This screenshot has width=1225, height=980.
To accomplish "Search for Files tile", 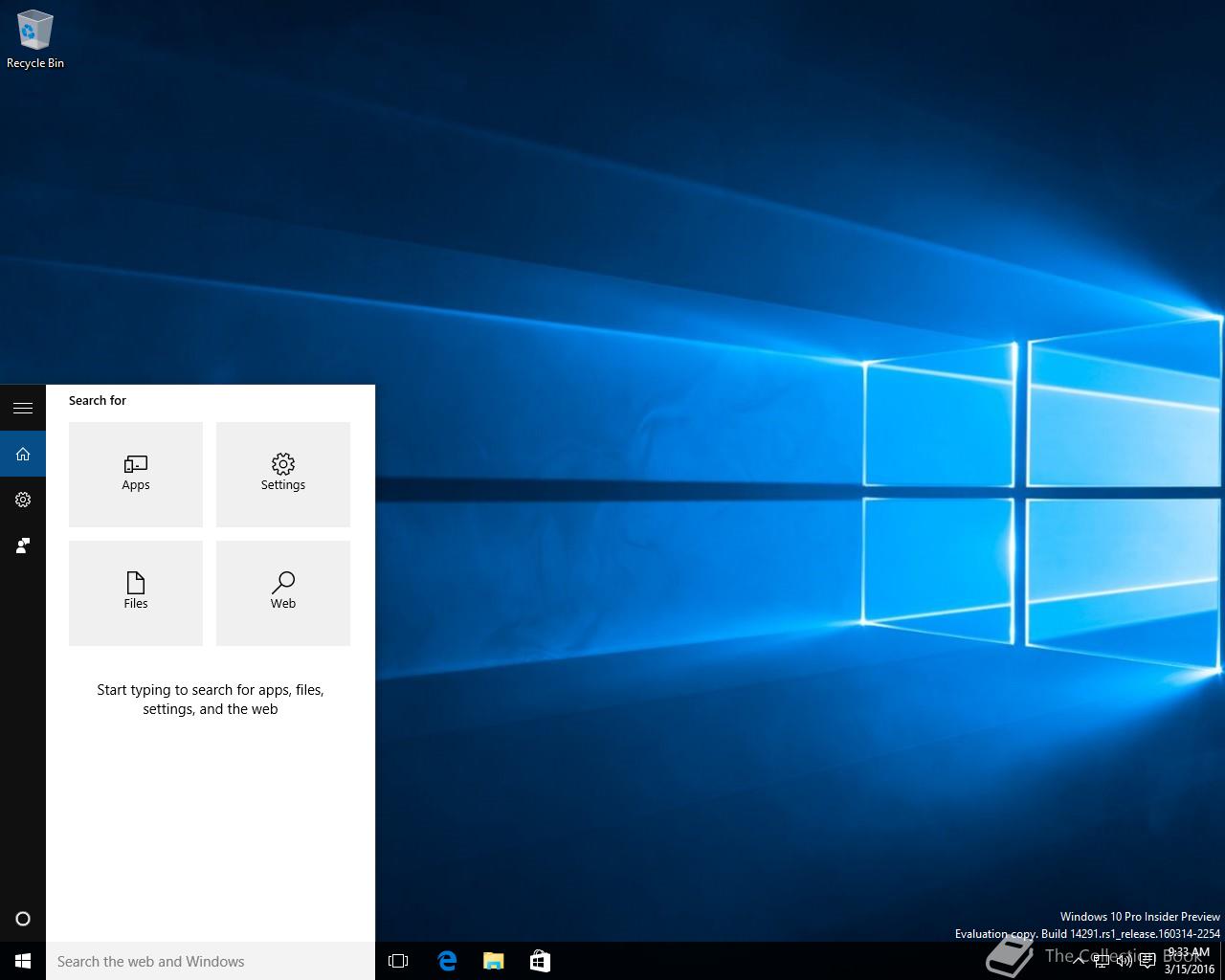I will pyautogui.click(x=136, y=593).
